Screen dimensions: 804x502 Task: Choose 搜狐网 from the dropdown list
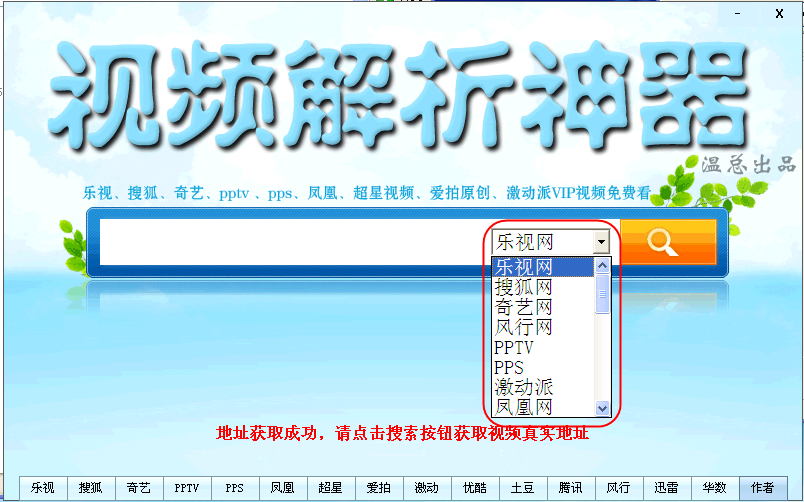click(543, 287)
